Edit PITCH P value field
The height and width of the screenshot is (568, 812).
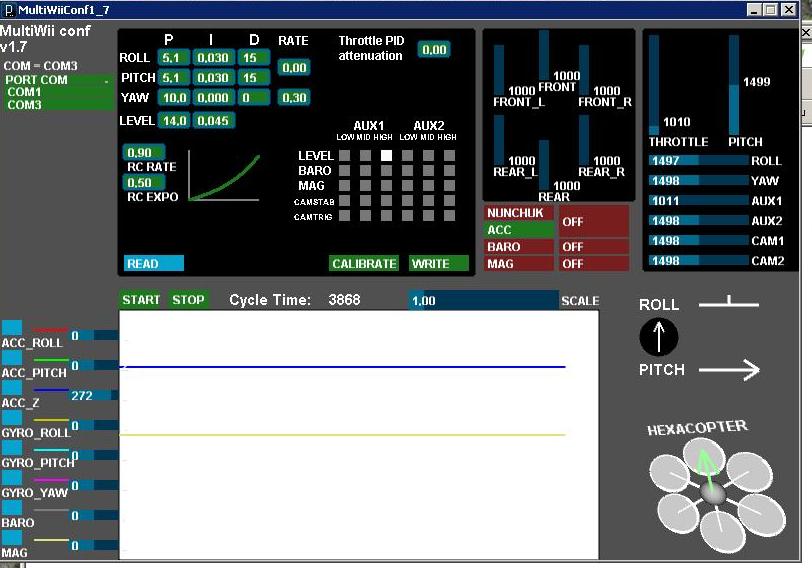click(173, 78)
